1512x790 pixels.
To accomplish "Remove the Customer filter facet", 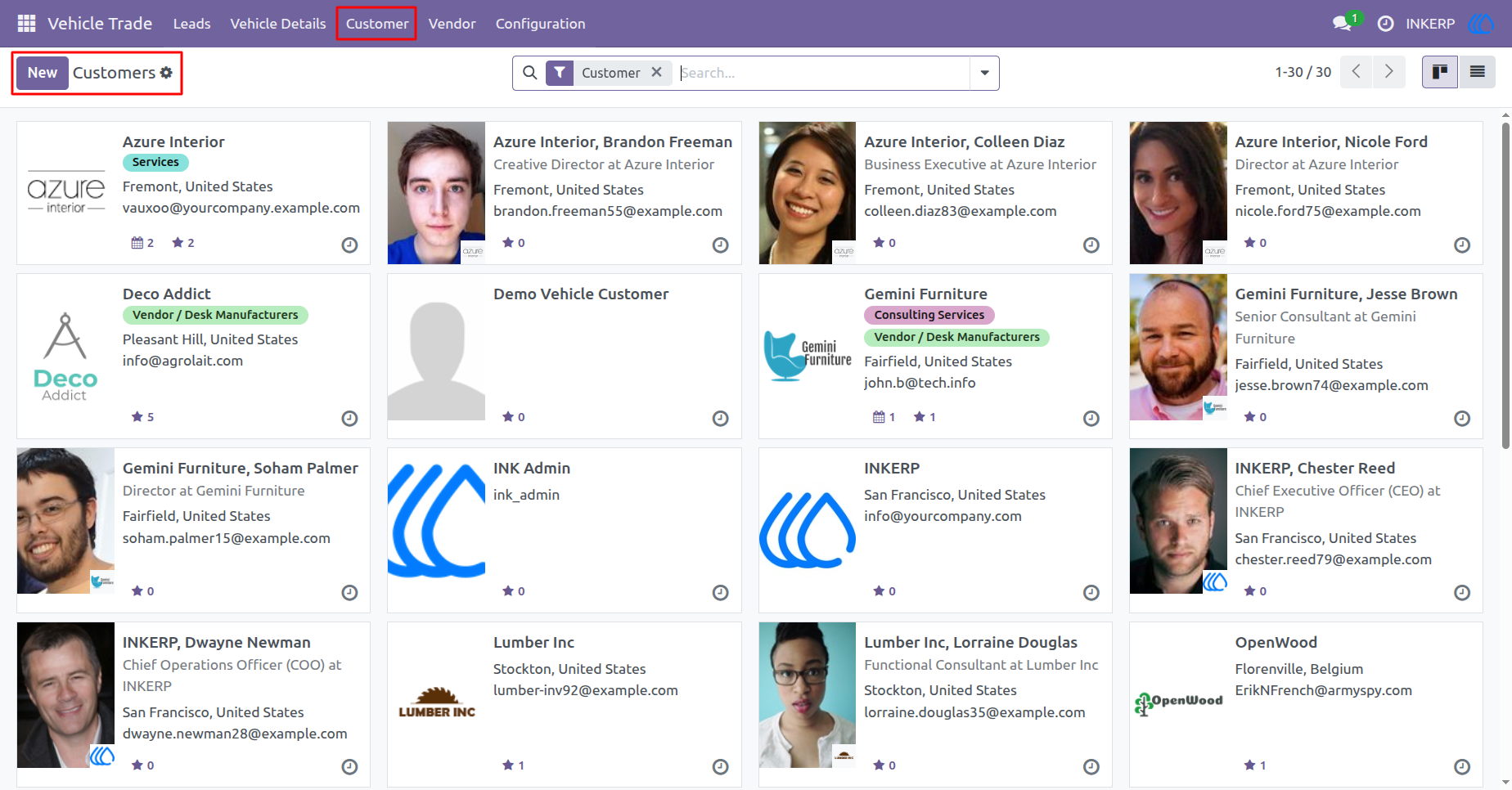I will point(656,72).
